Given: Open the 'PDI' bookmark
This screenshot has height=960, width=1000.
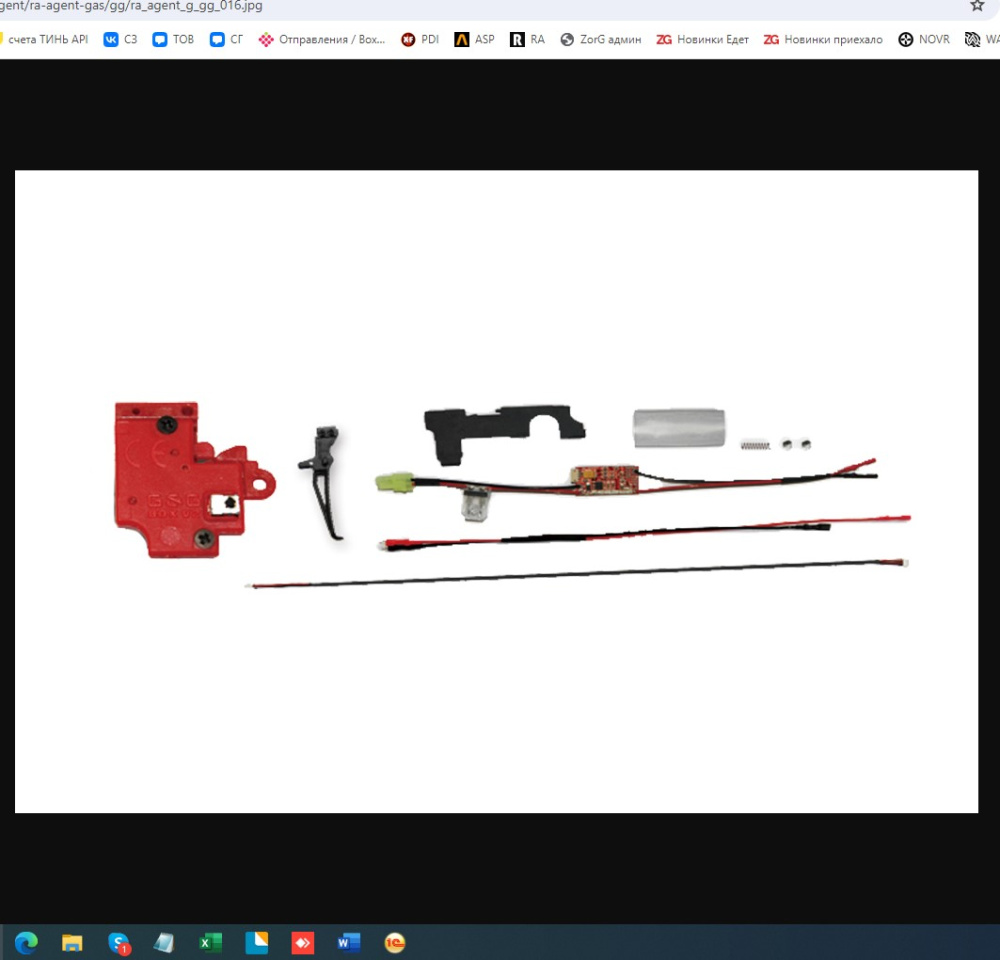Looking at the screenshot, I should [420, 40].
